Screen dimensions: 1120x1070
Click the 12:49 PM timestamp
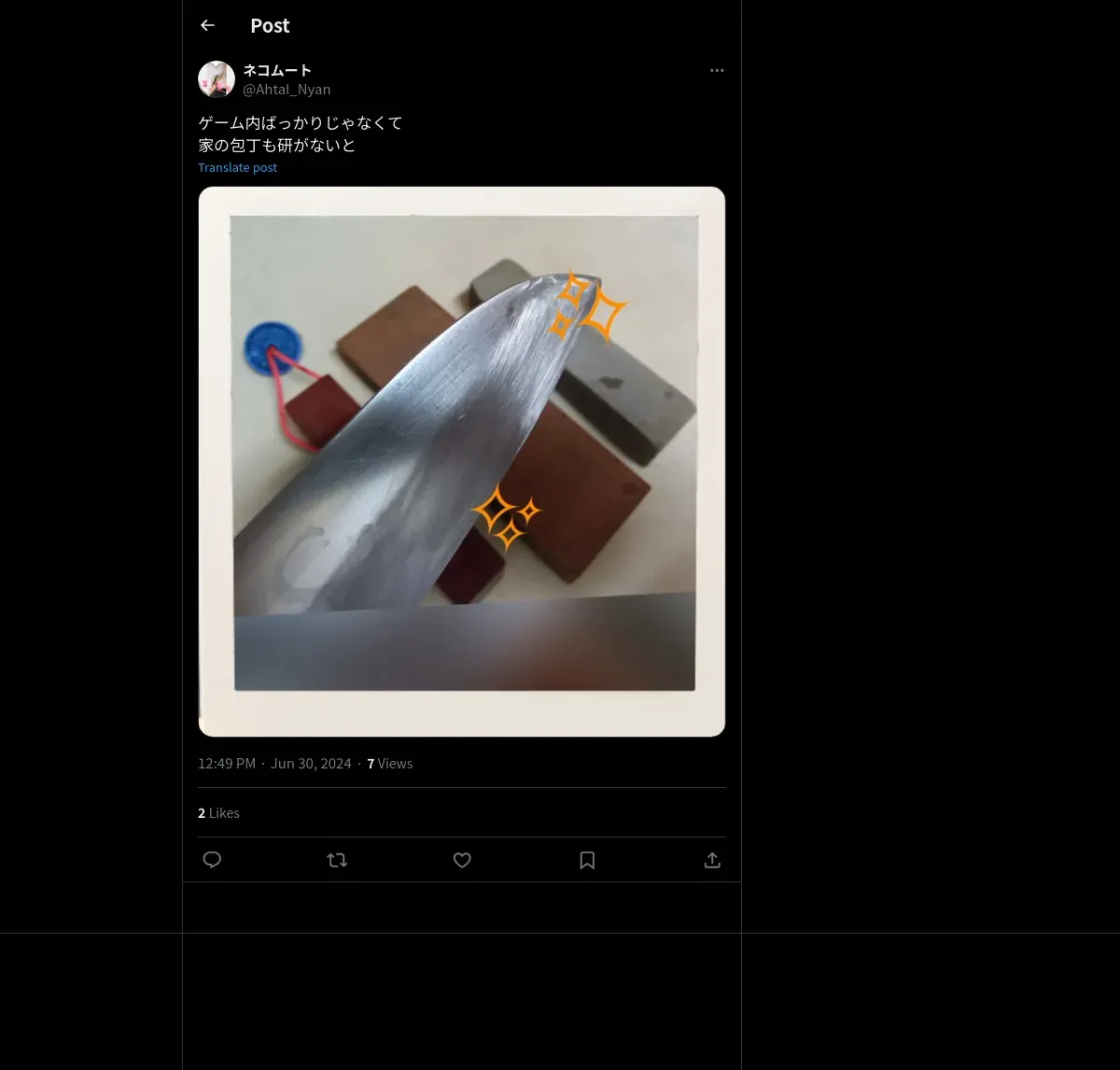[x=227, y=763]
